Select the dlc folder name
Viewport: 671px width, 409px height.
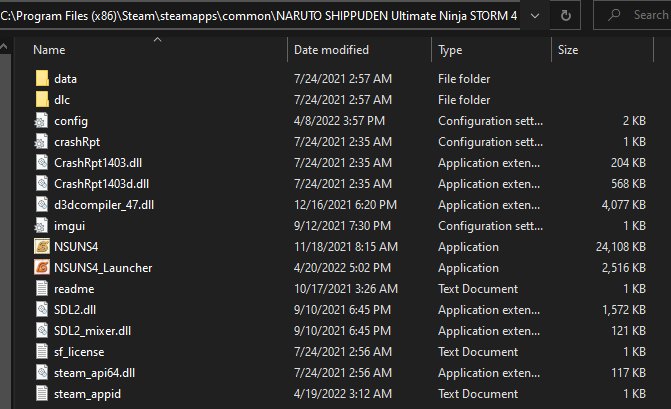click(62, 100)
